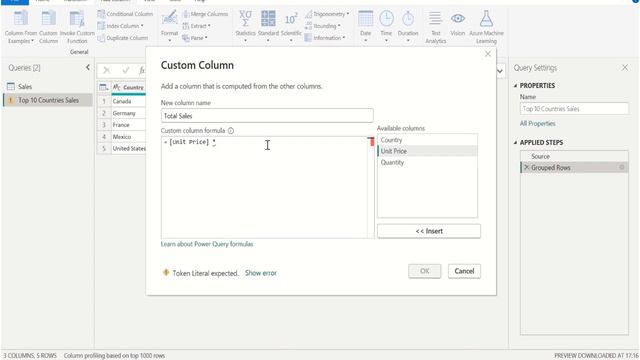Click Duplicate Column ribbon button
The height and width of the screenshot is (360, 640).
point(123,38)
